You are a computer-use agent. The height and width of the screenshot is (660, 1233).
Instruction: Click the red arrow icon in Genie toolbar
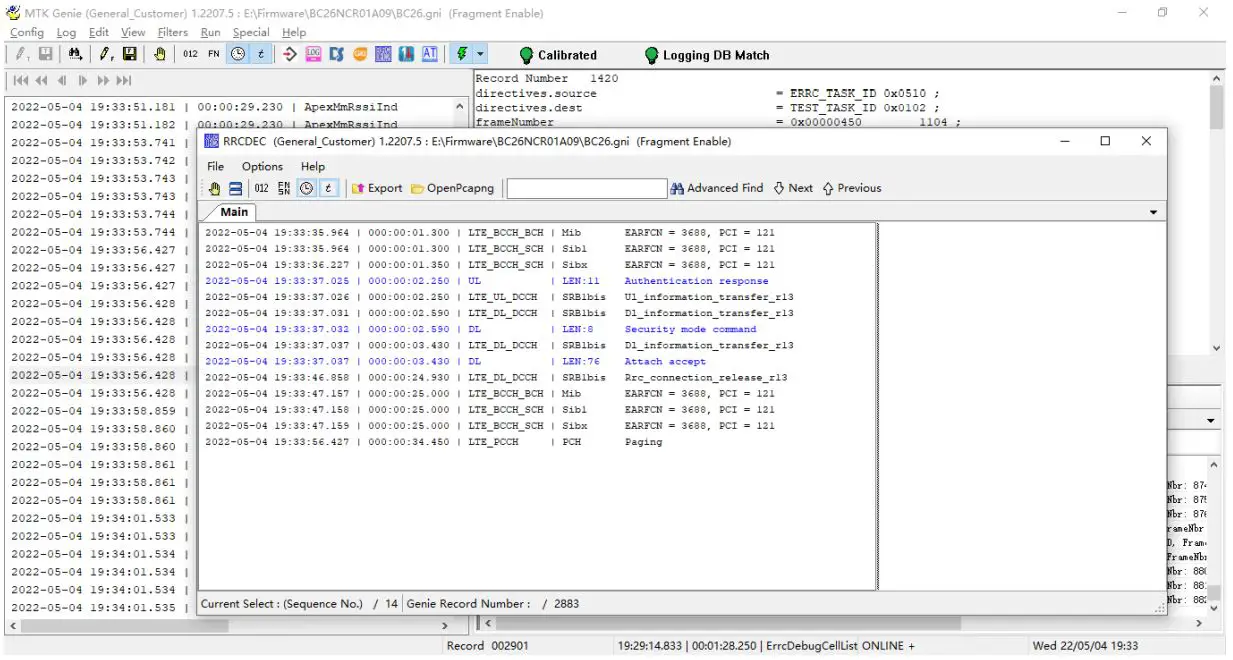pos(290,54)
